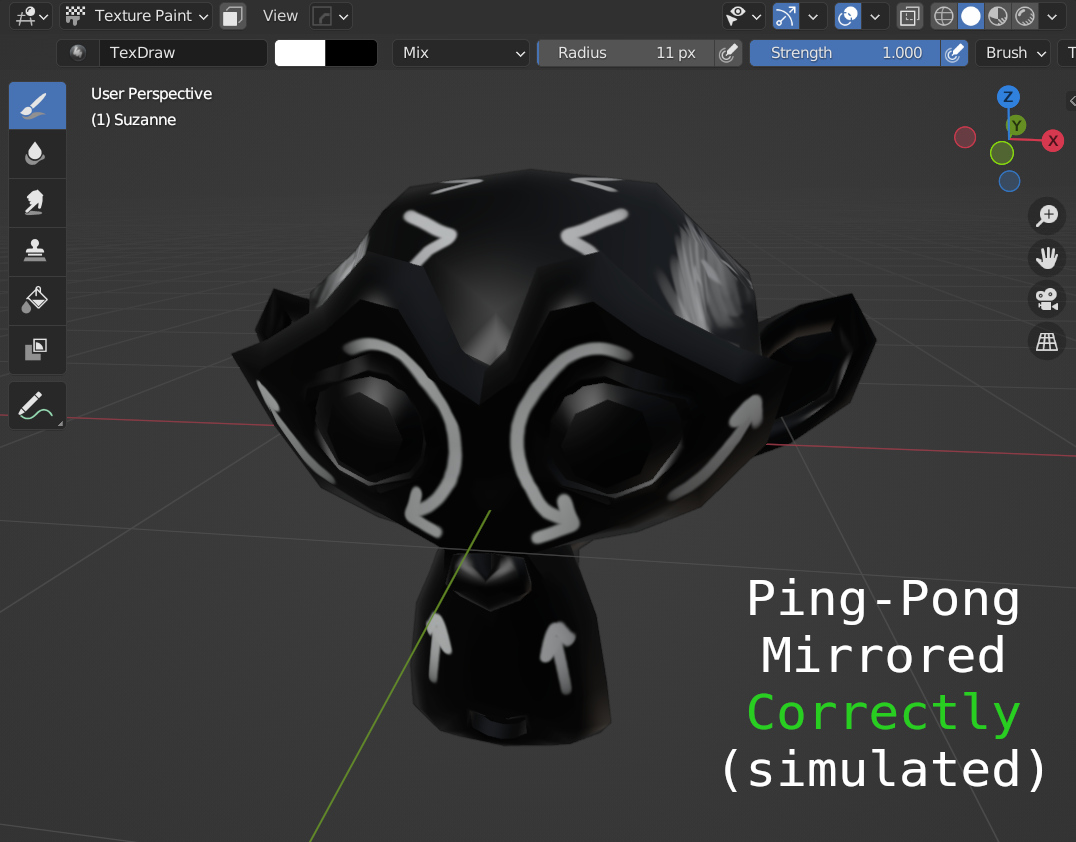
Task: Open the Mix blend mode dropdown
Action: pyautogui.click(x=460, y=53)
